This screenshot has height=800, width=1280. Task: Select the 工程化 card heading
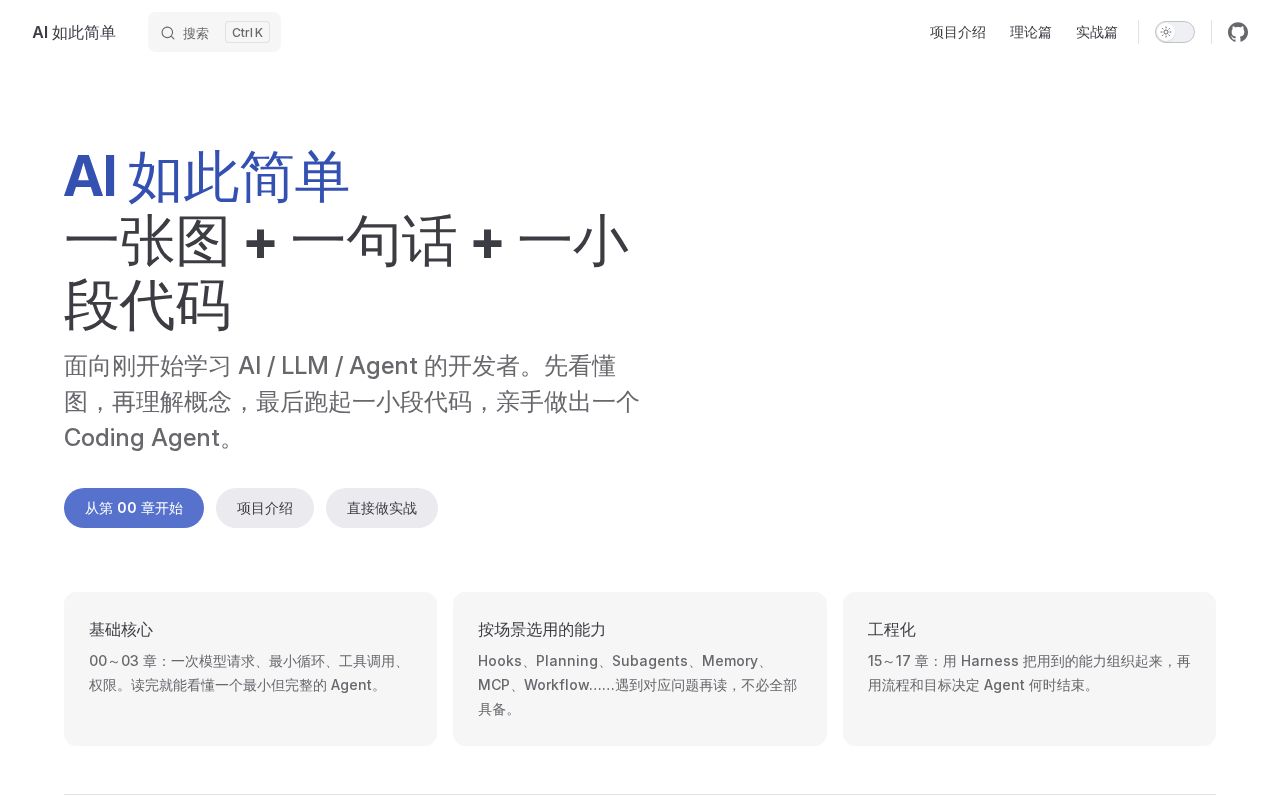(x=892, y=629)
